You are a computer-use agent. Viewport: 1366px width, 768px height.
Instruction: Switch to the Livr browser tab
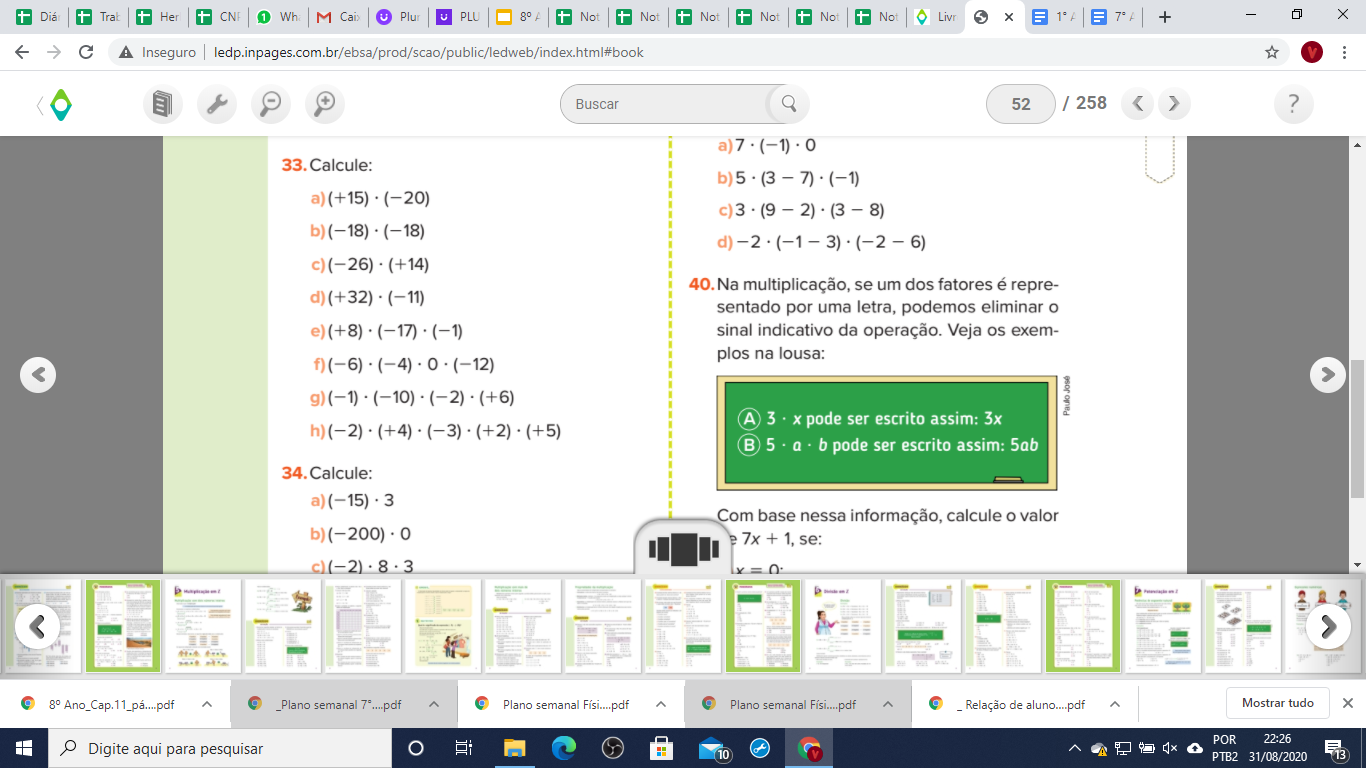click(x=937, y=17)
